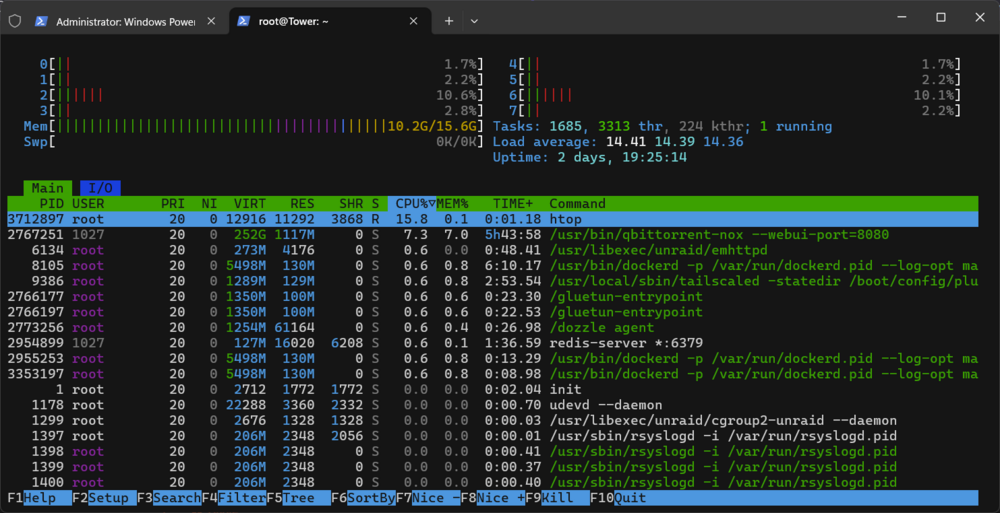Click the F5 Tree view toggle

pyautogui.click(x=298, y=498)
